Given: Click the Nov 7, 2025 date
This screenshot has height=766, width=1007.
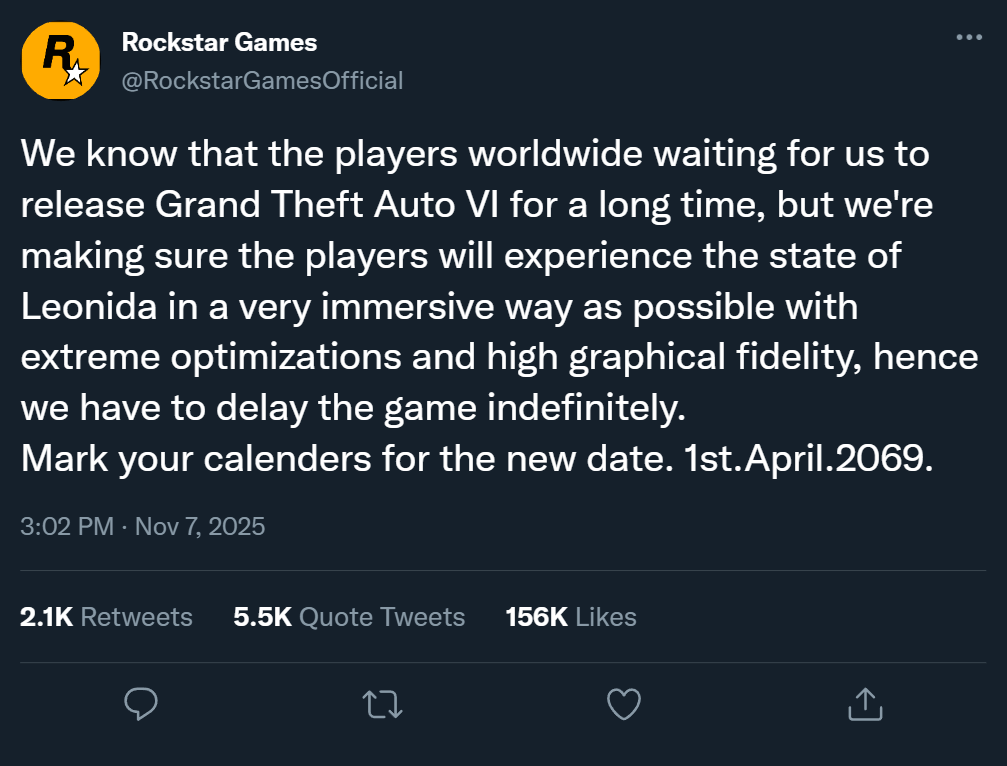Looking at the screenshot, I should (200, 526).
